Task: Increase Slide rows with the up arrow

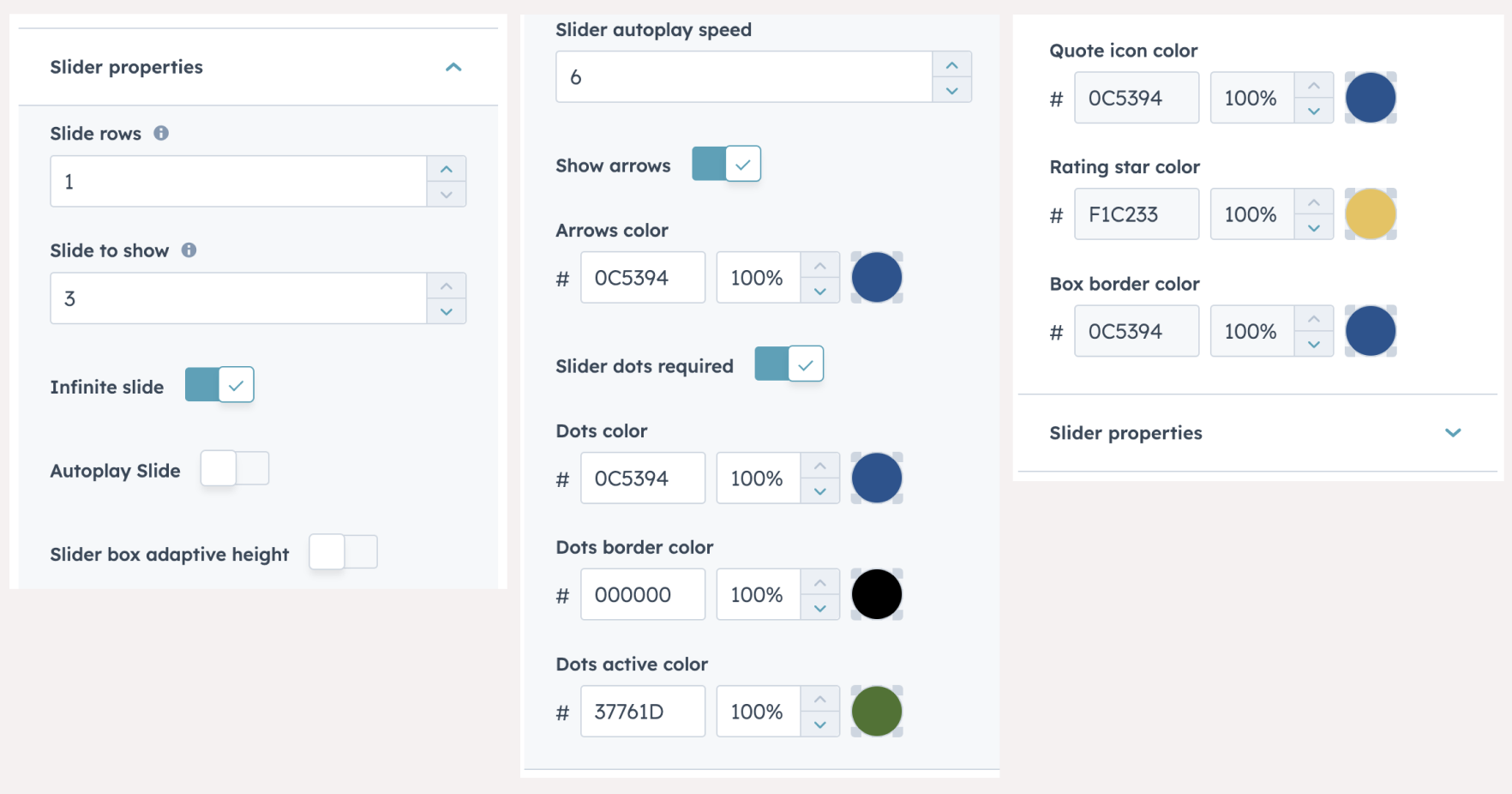Action: click(x=446, y=169)
